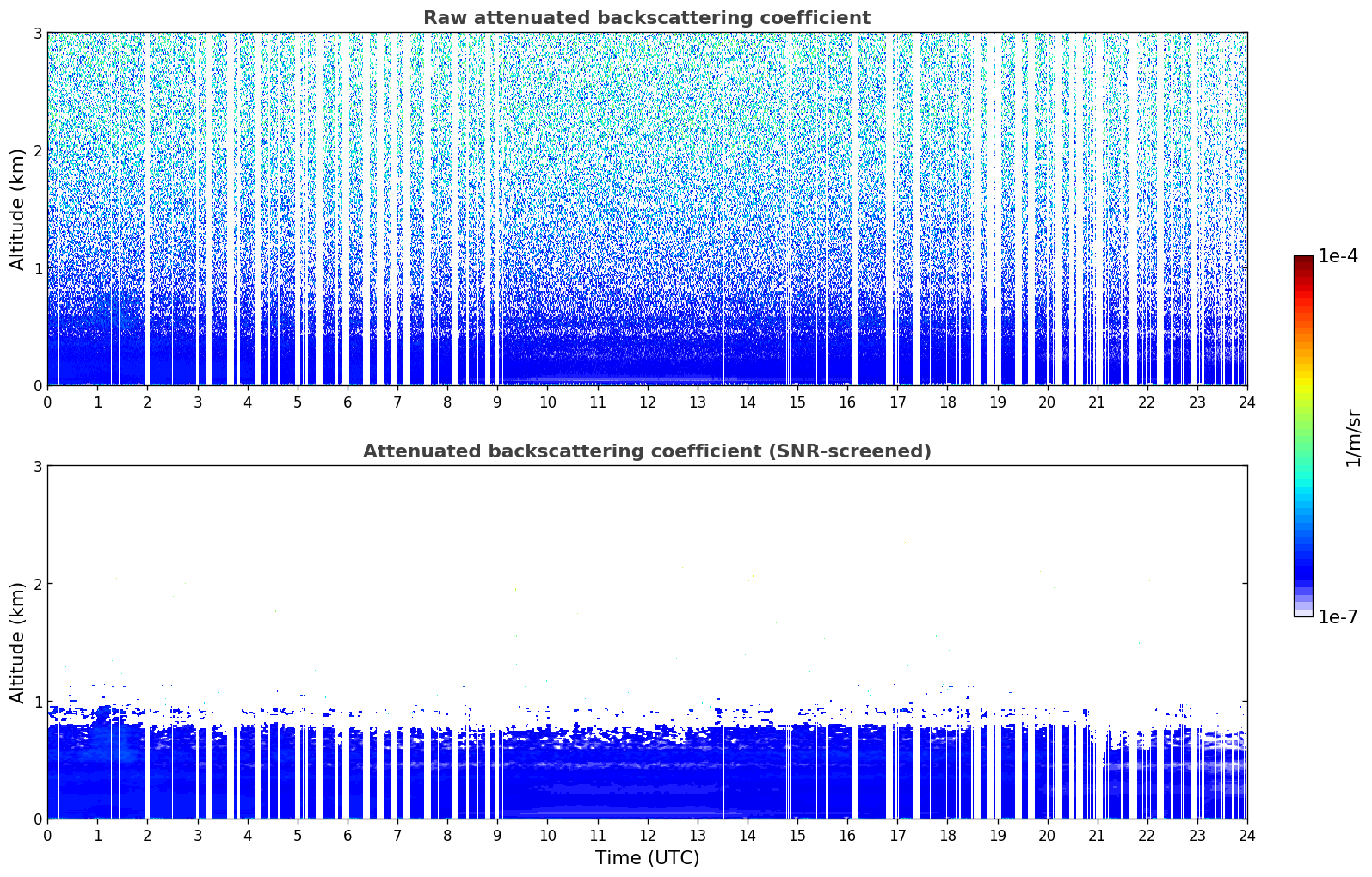The image size is (1372, 877).
Task: Click time tick "9" on the raw plot
Action: point(497,402)
